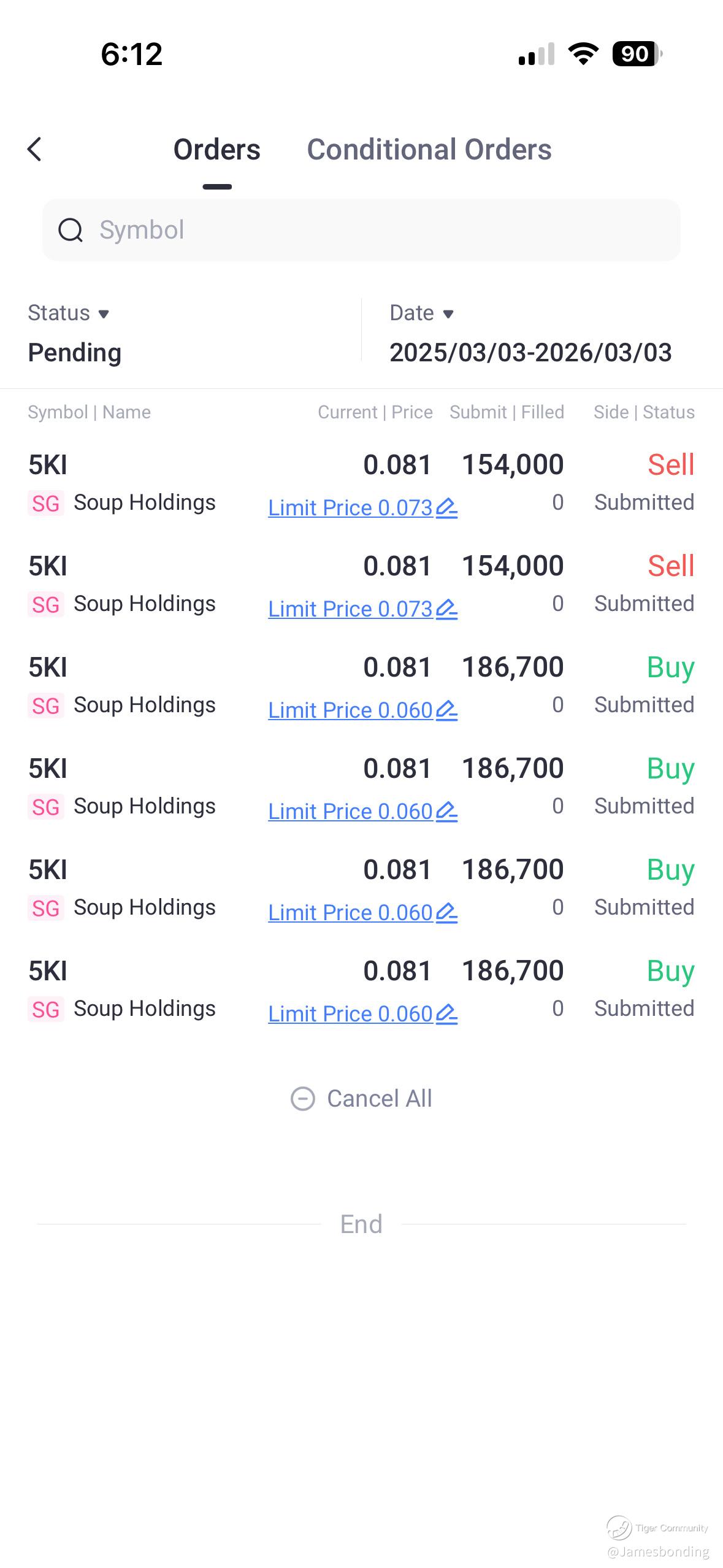Tap the iOS battery indicator

637,54
